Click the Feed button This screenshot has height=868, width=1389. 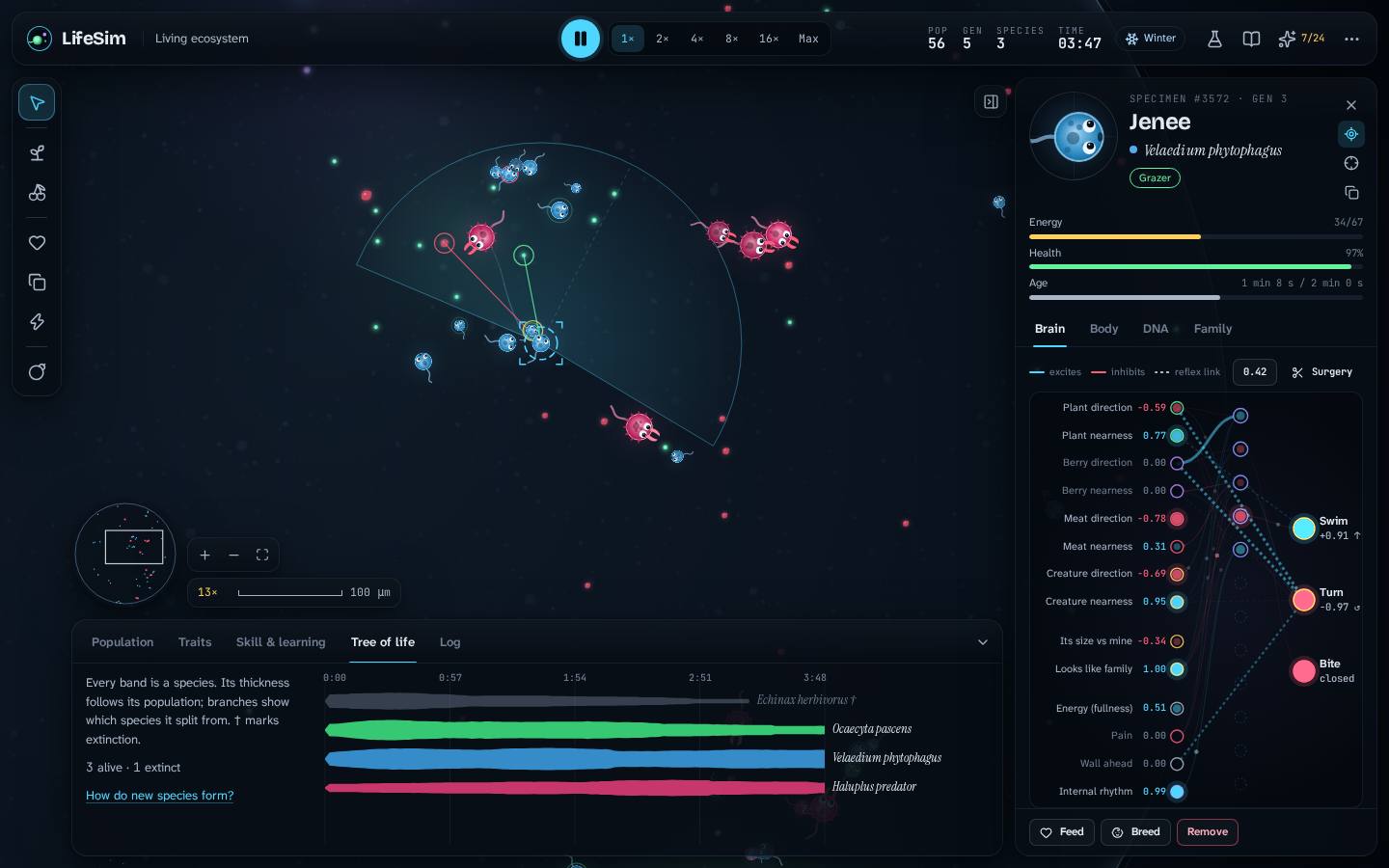pos(1062,832)
